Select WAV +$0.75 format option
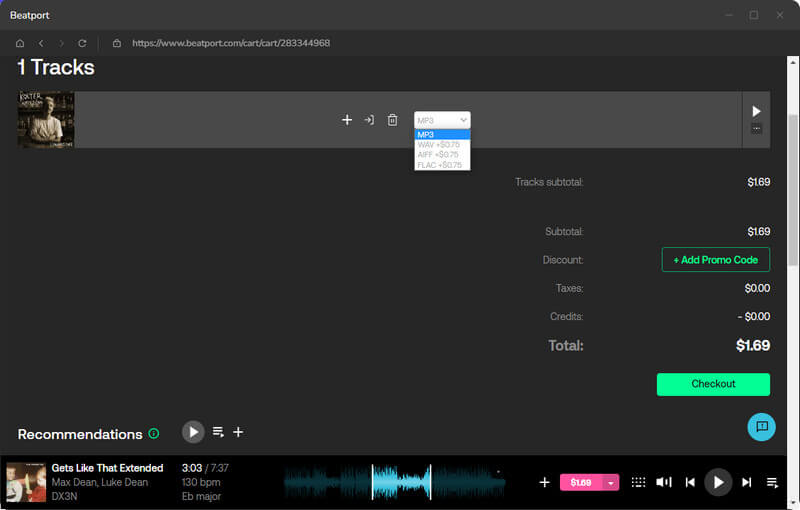Viewport: 800px width, 510px height. click(x=442, y=145)
